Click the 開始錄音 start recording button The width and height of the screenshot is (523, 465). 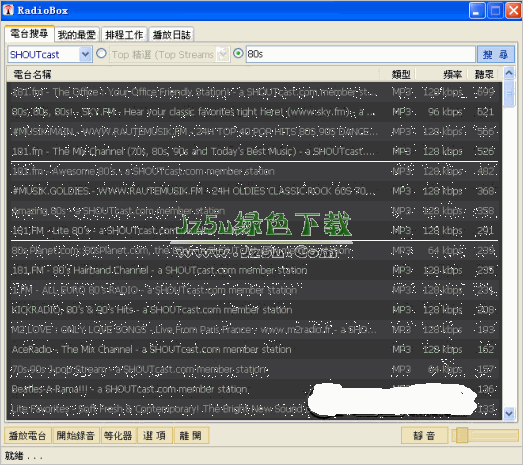coord(76,435)
